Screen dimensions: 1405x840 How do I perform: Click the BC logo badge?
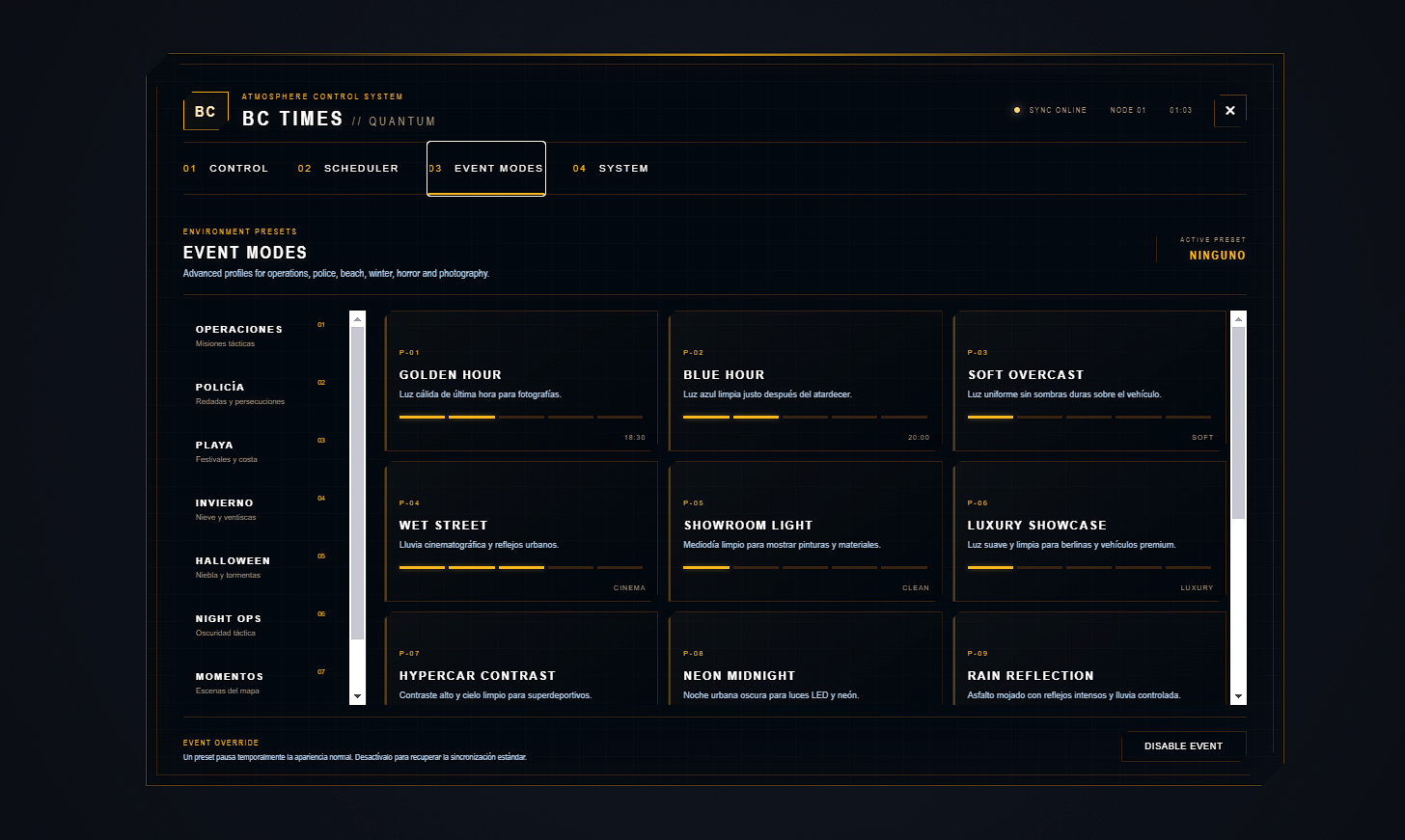click(x=206, y=111)
